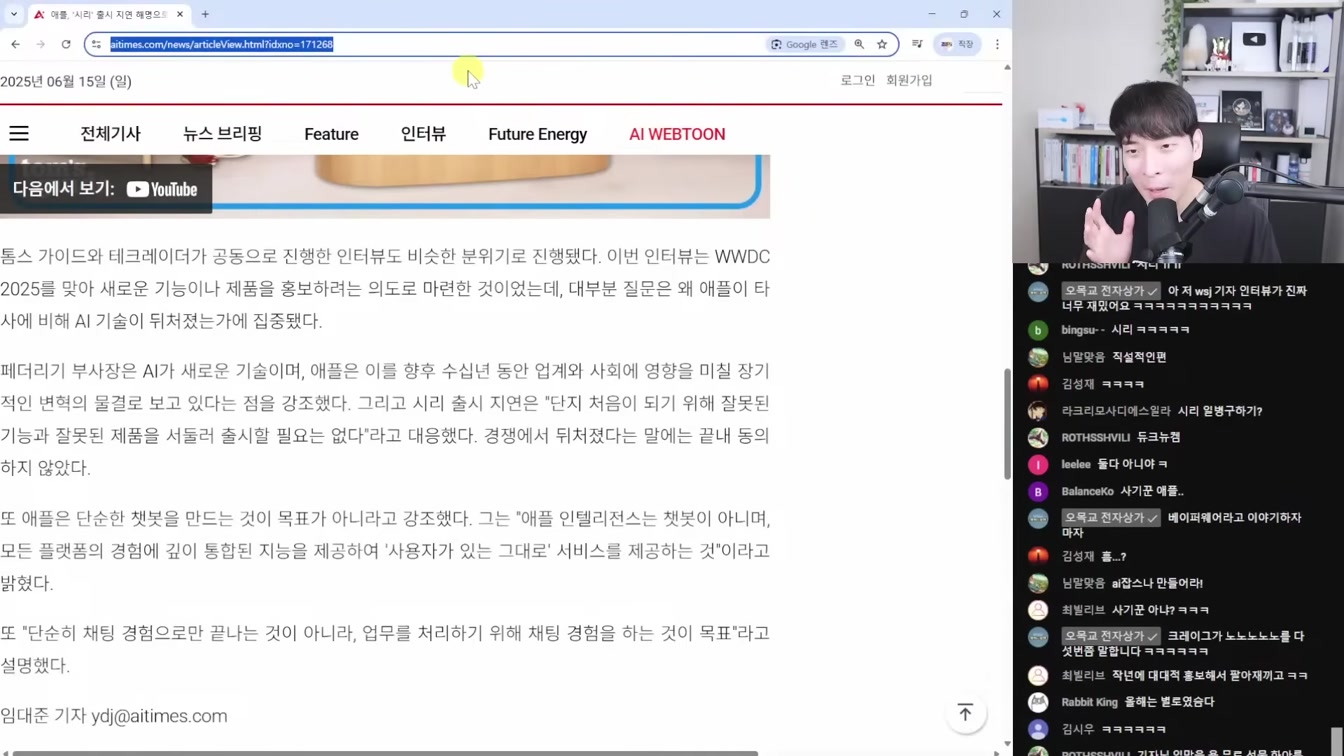Open the video via 다음에서 보기 YouTube link
This screenshot has height=756, width=1344.
[106, 189]
